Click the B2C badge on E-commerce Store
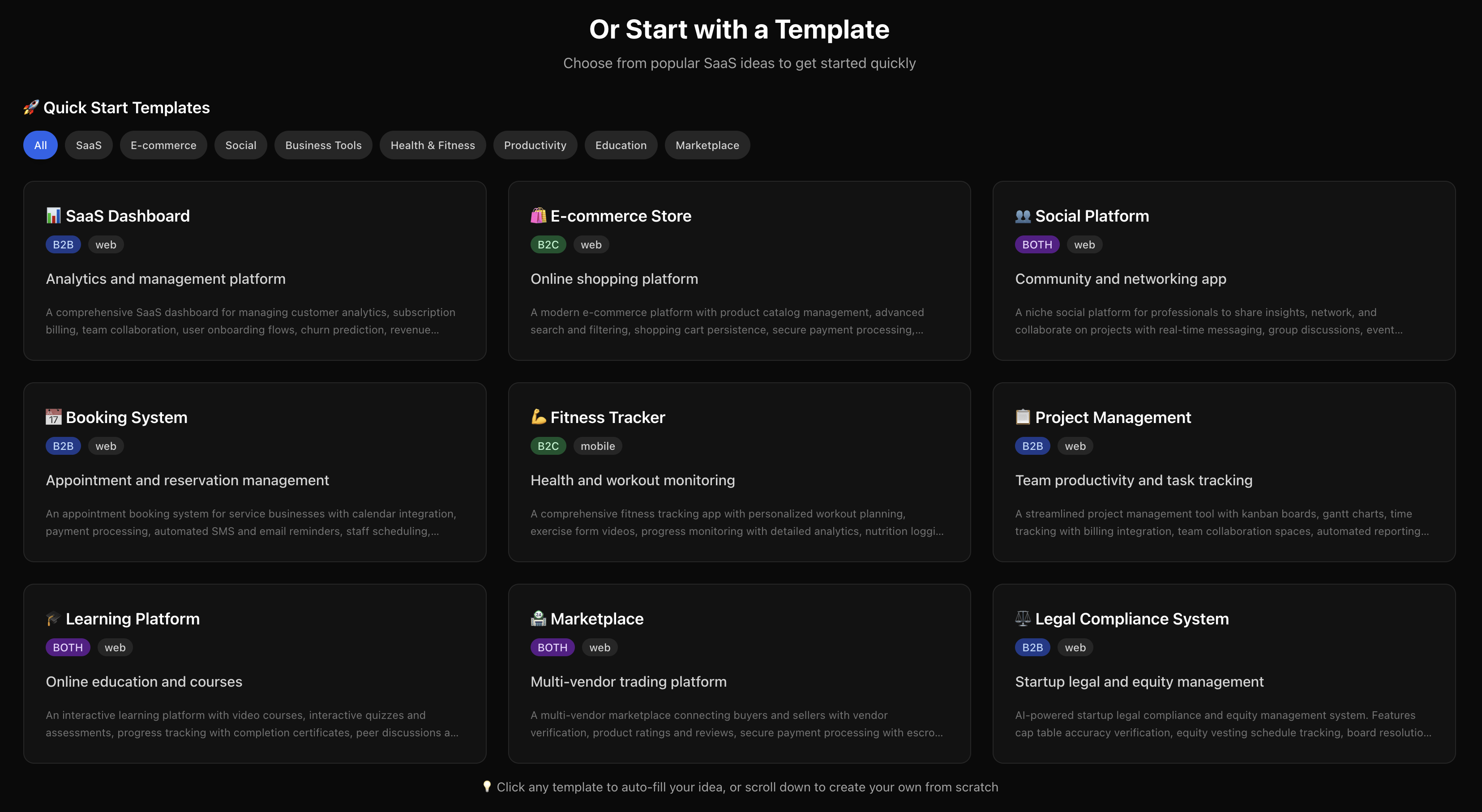 (x=548, y=244)
